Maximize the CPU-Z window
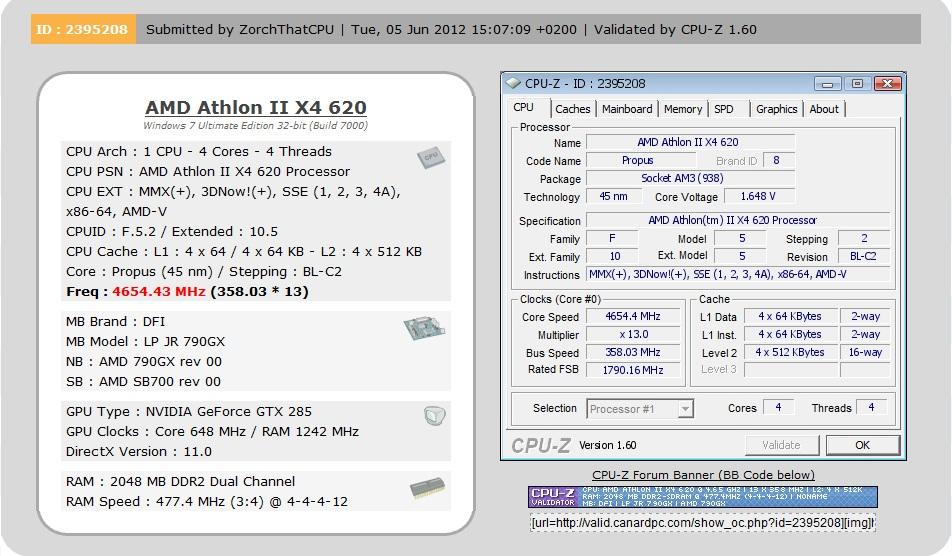This screenshot has height=556, width=952. pos(857,84)
